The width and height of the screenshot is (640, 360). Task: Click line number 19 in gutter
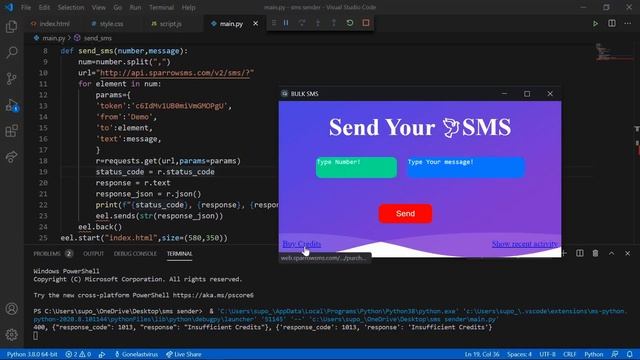coord(43,172)
